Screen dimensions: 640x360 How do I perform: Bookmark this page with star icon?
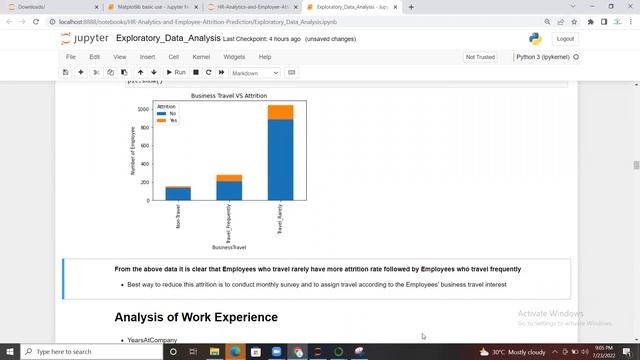click(x=574, y=22)
